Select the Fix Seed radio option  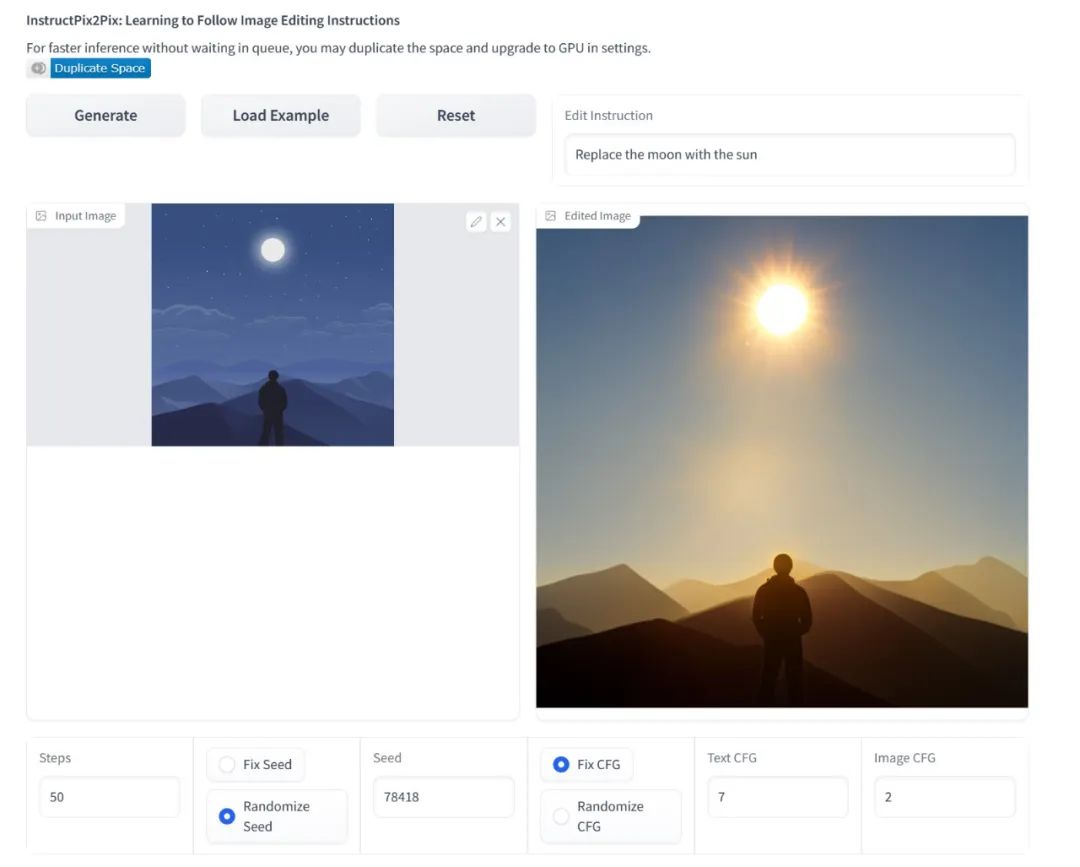227,765
